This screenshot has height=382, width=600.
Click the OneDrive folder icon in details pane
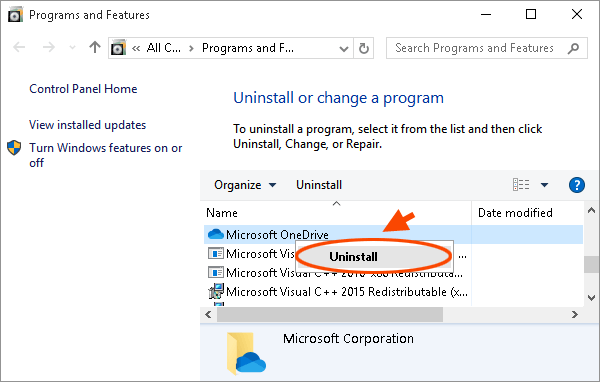coord(246,354)
